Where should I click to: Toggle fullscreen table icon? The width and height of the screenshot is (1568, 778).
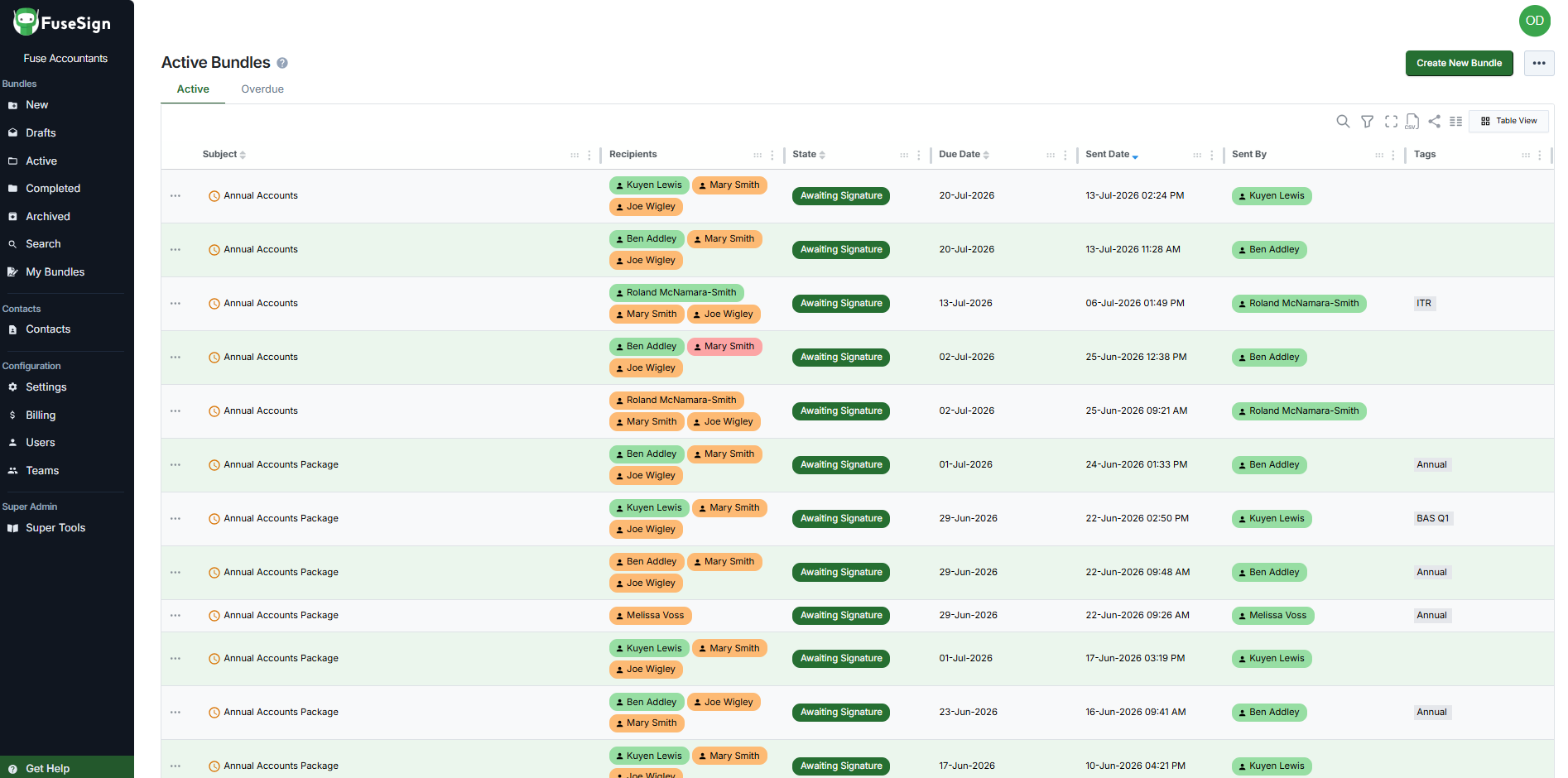click(x=1391, y=122)
